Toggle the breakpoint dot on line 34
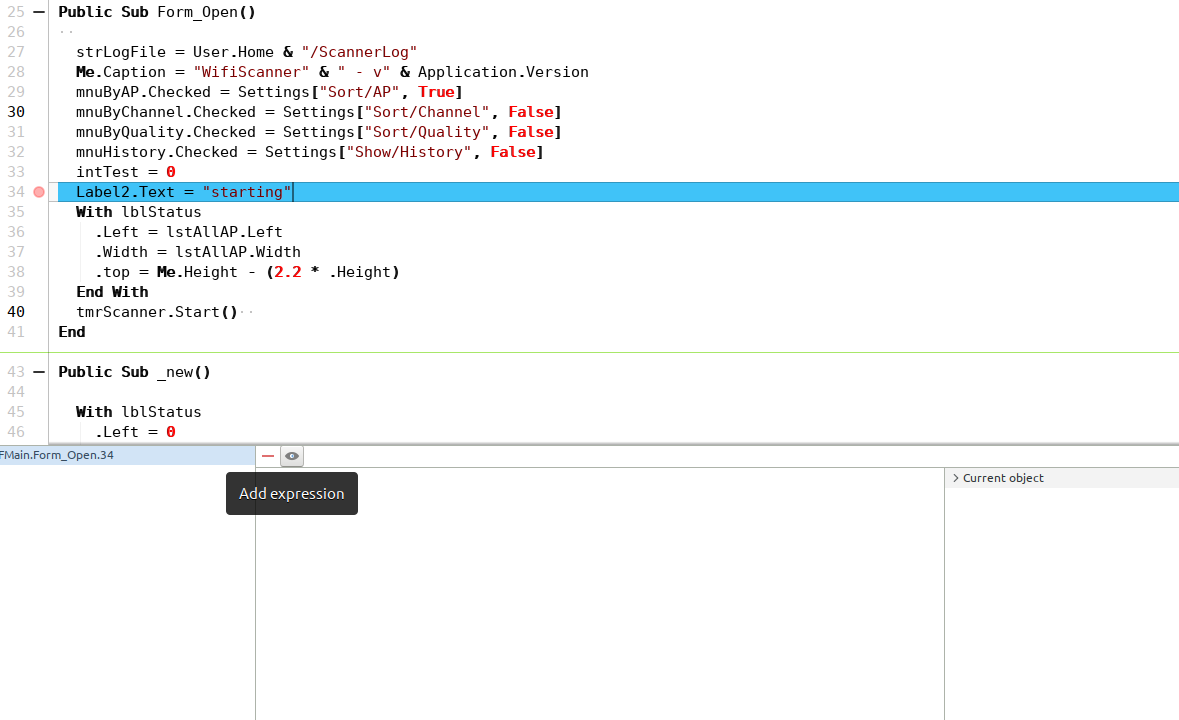 [x=39, y=192]
